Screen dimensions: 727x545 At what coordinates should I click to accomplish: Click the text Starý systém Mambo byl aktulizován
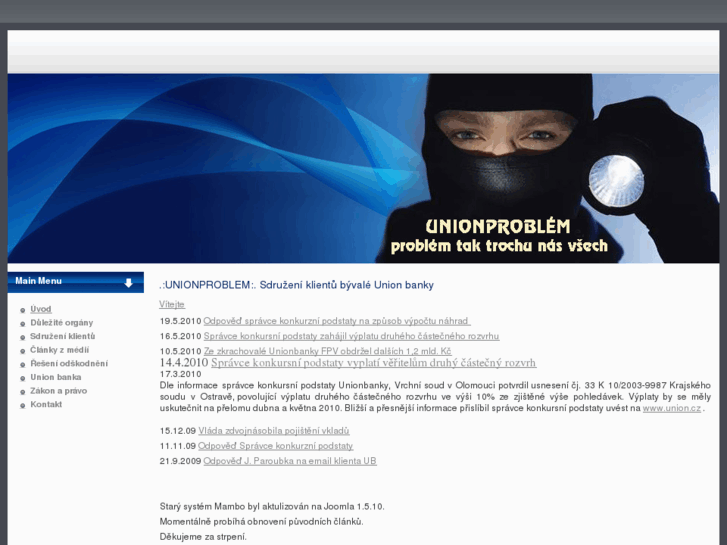(272, 506)
